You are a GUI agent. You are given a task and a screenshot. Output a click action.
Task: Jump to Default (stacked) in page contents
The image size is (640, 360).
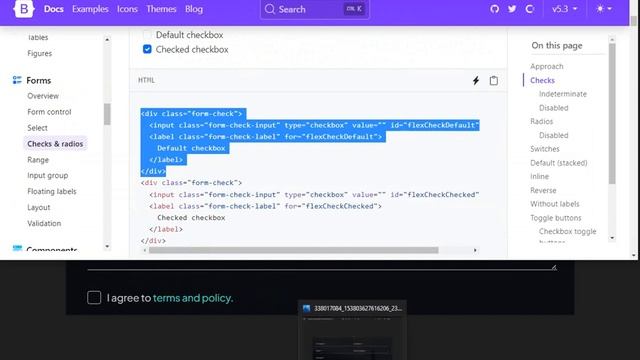pos(558,163)
